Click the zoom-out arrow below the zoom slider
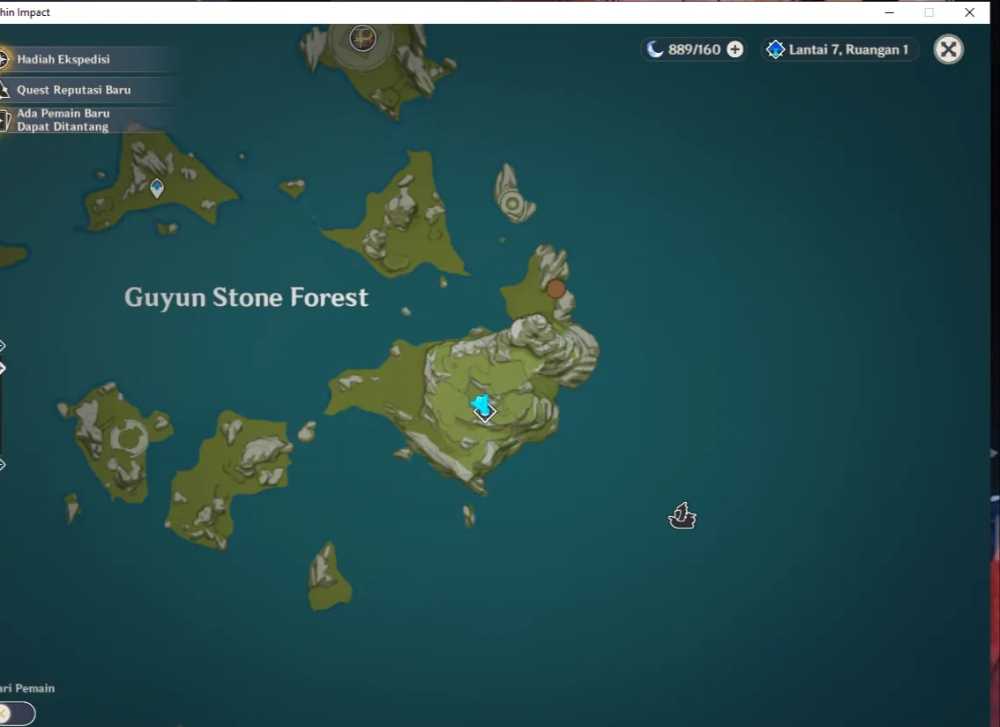The width and height of the screenshot is (1000, 727). 3,464
